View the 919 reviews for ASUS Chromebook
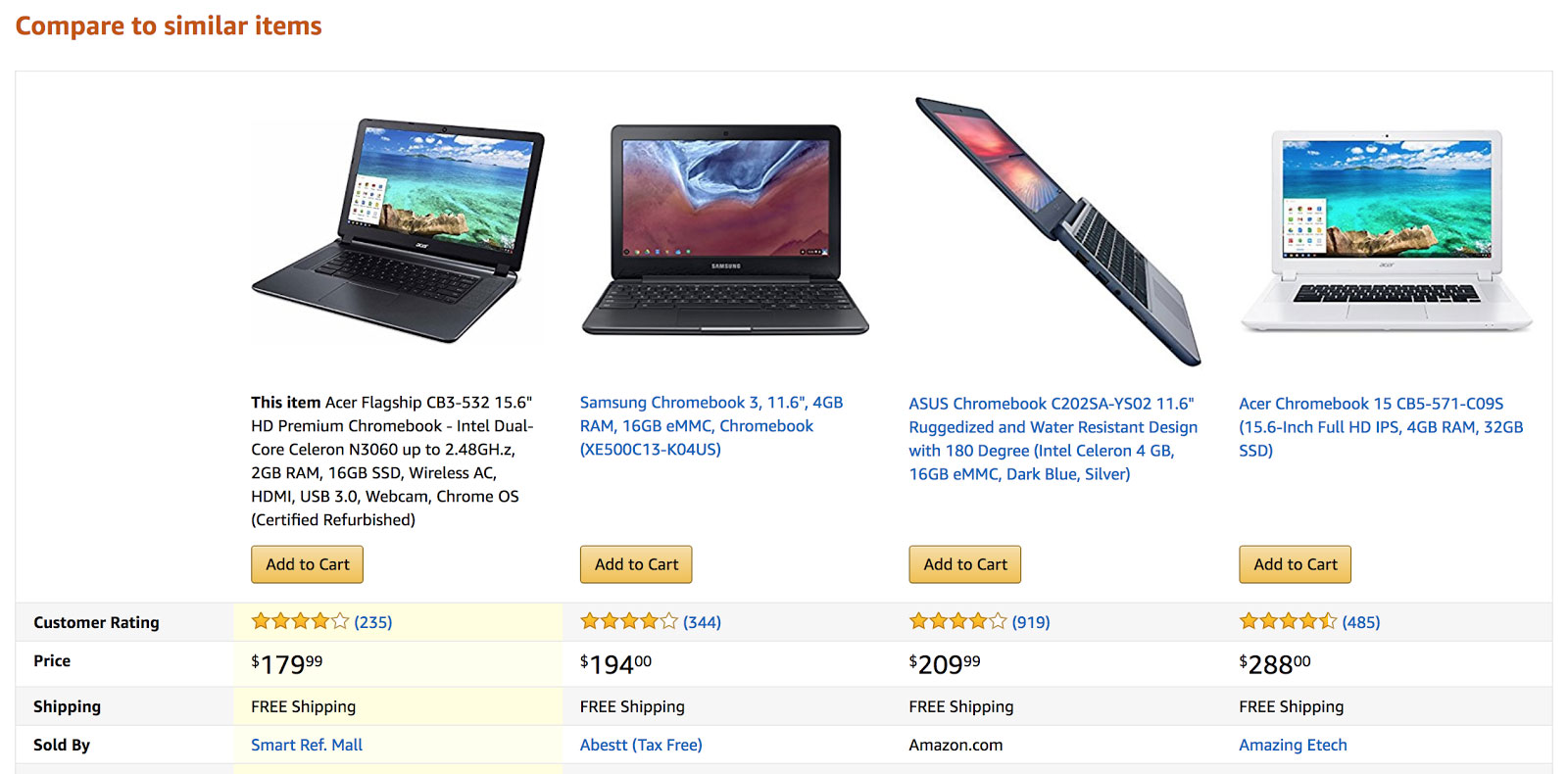Image resolution: width=1568 pixels, height=774 pixels. click(x=1031, y=622)
